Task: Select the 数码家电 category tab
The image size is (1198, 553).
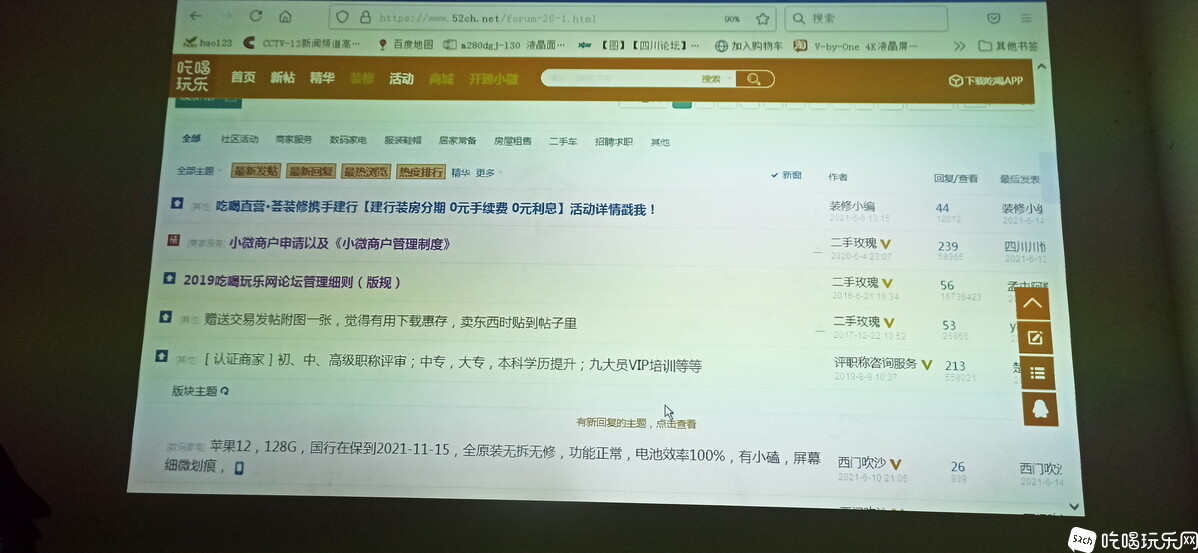Action: (348, 140)
